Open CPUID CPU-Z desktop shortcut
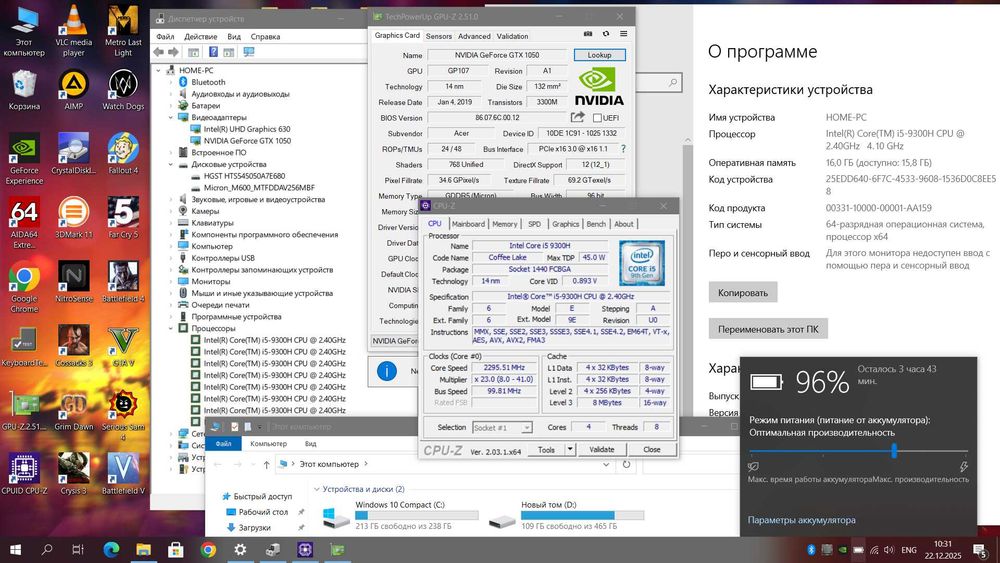The width and height of the screenshot is (1000, 563). (24, 473)
